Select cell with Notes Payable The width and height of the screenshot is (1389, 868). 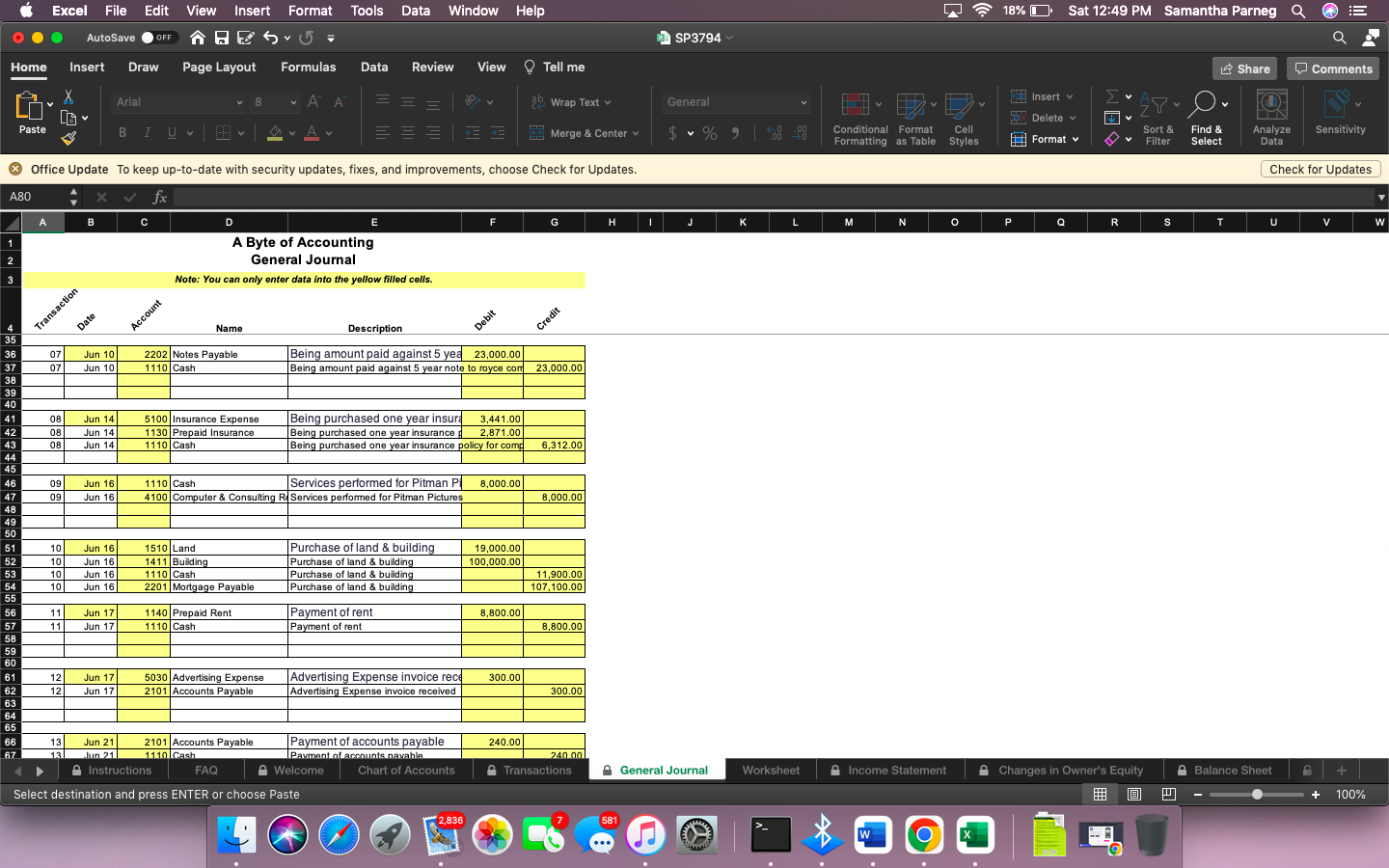click(x=229, y=354)
